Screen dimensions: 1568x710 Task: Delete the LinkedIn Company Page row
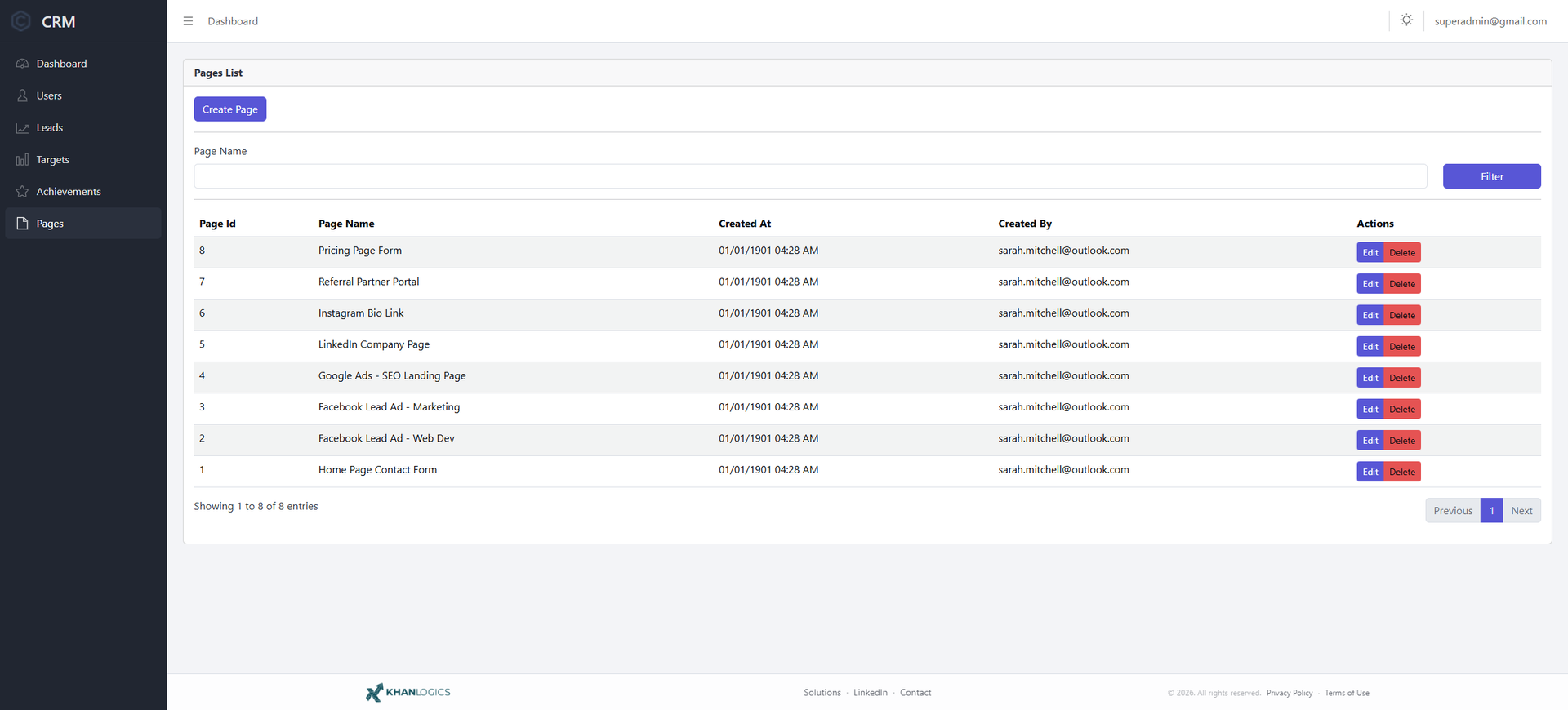coord(1402,347)
